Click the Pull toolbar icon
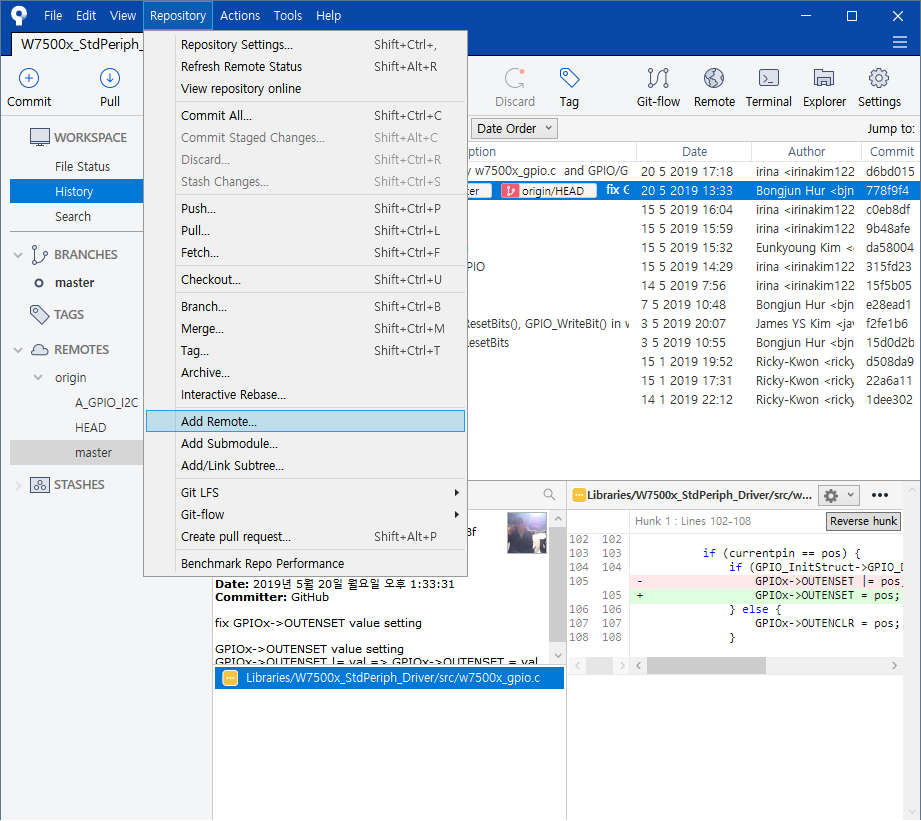Screen dimensions: 921x821 click(110, 78)
